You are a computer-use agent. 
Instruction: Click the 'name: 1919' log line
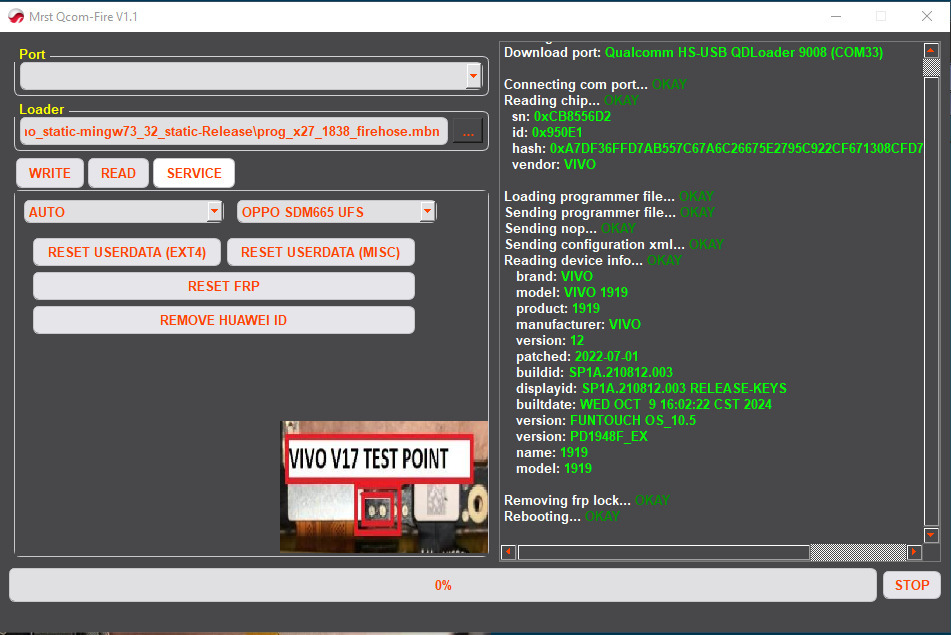click(552, 452)
